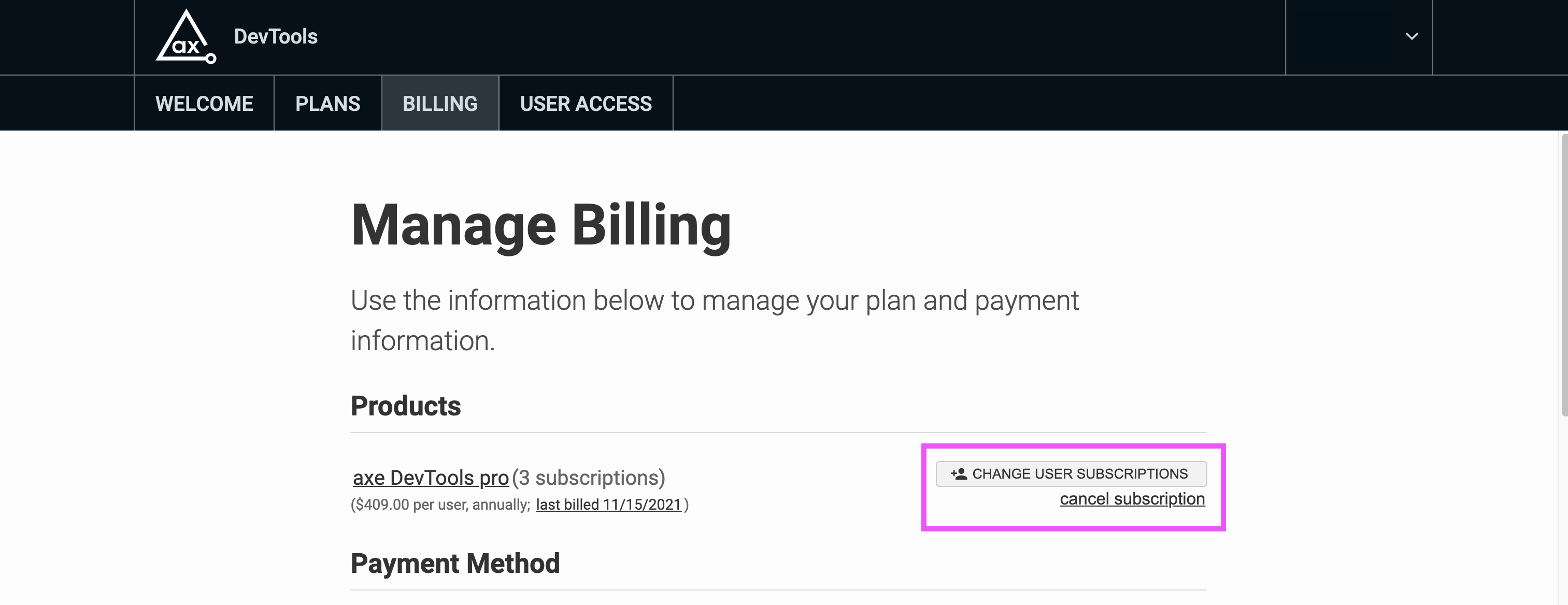The height and width of the screenshot is (605, 1568).
Task: Click the last billed 11/15/2021 link
Action: coord(609,504)
